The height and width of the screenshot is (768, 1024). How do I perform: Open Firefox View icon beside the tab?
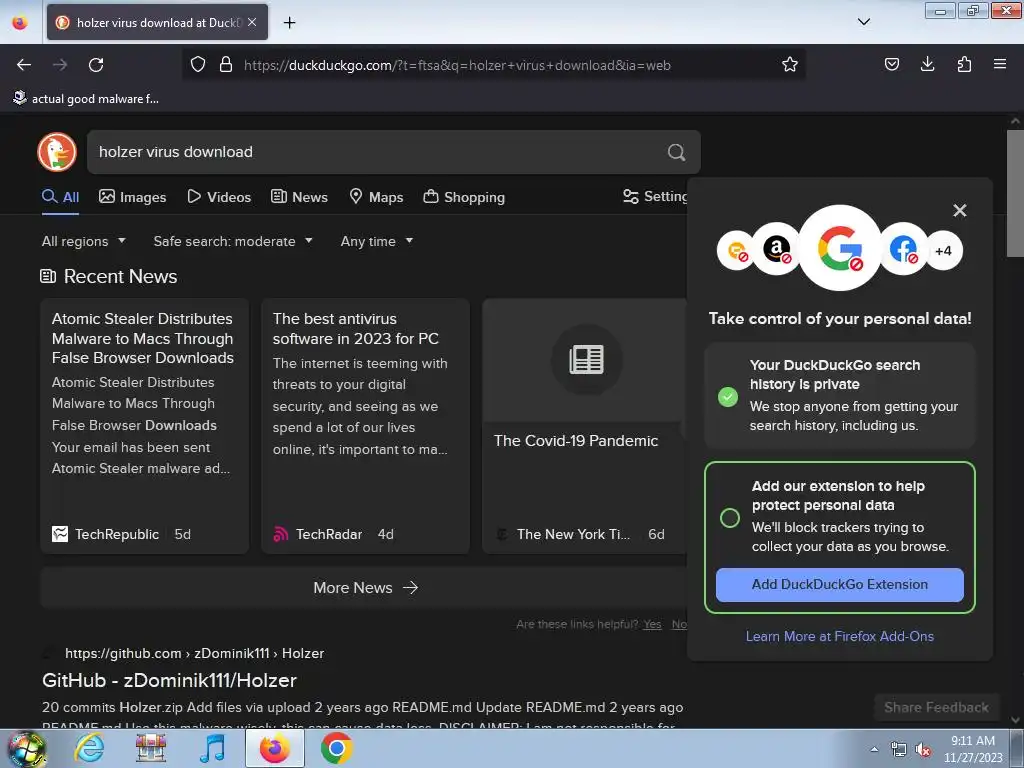pyautogui.click(x=20, y=23)
